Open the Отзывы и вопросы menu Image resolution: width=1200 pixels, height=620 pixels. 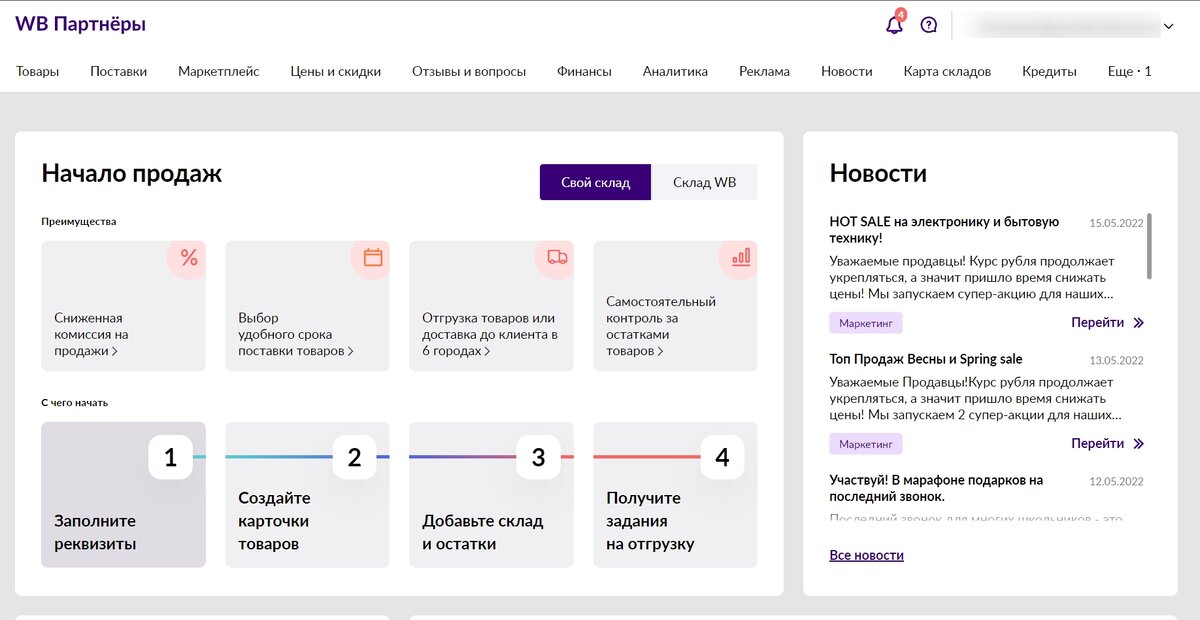[469, 72]
